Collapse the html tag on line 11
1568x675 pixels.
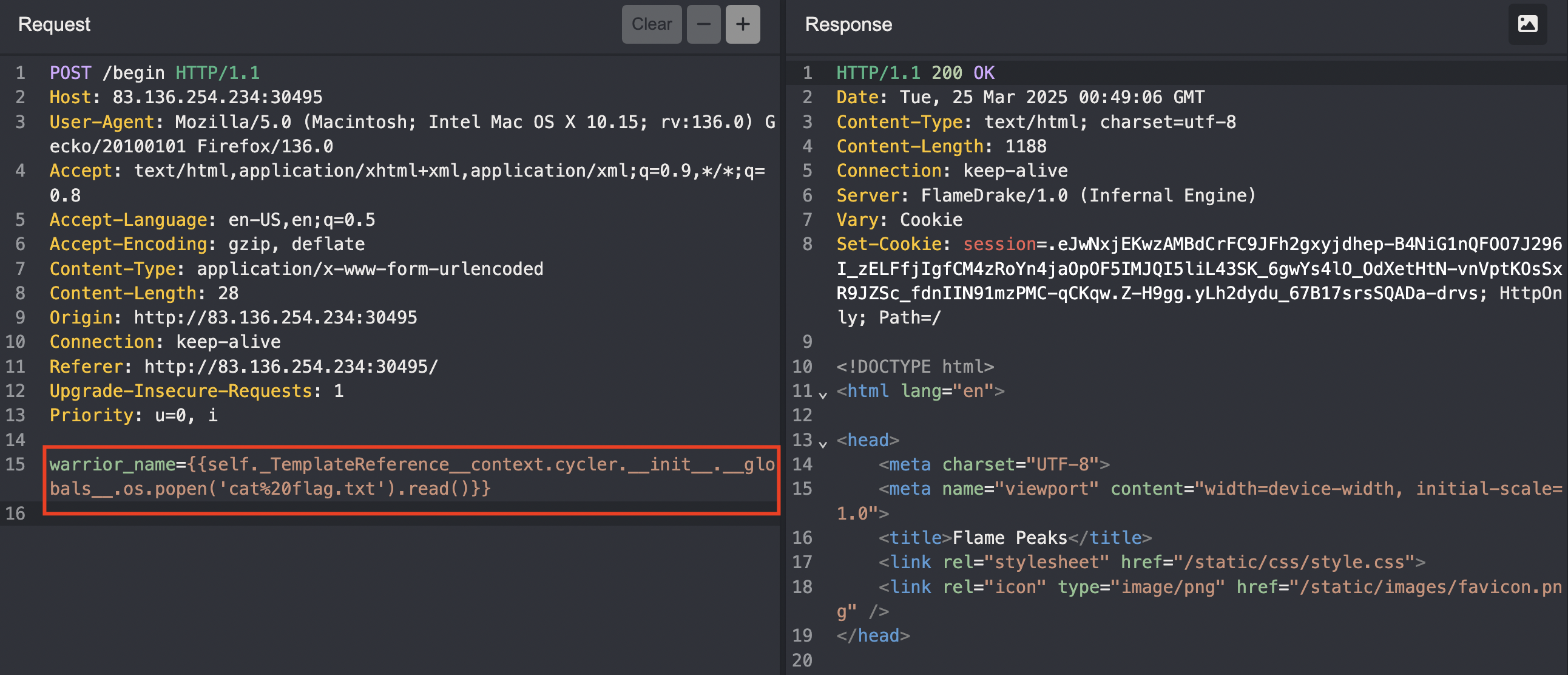coord(823,395)
